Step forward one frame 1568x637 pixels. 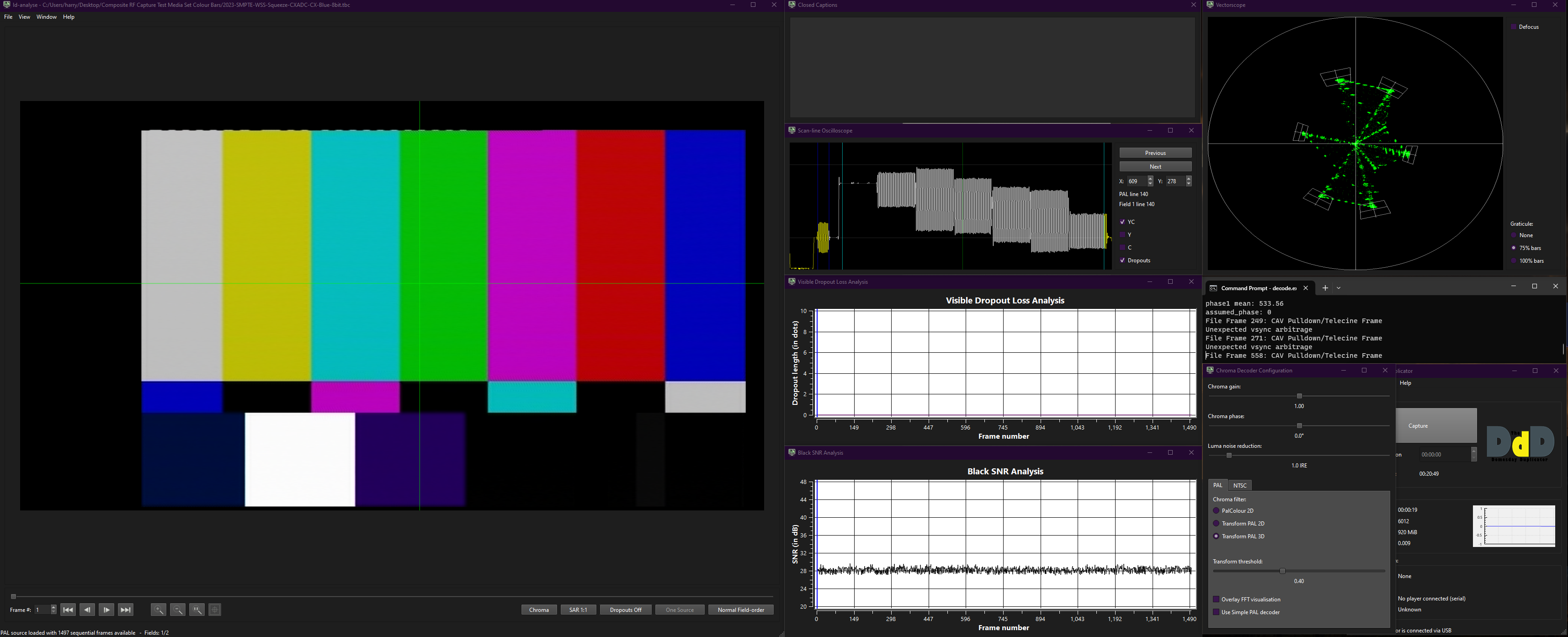[106, 610]
